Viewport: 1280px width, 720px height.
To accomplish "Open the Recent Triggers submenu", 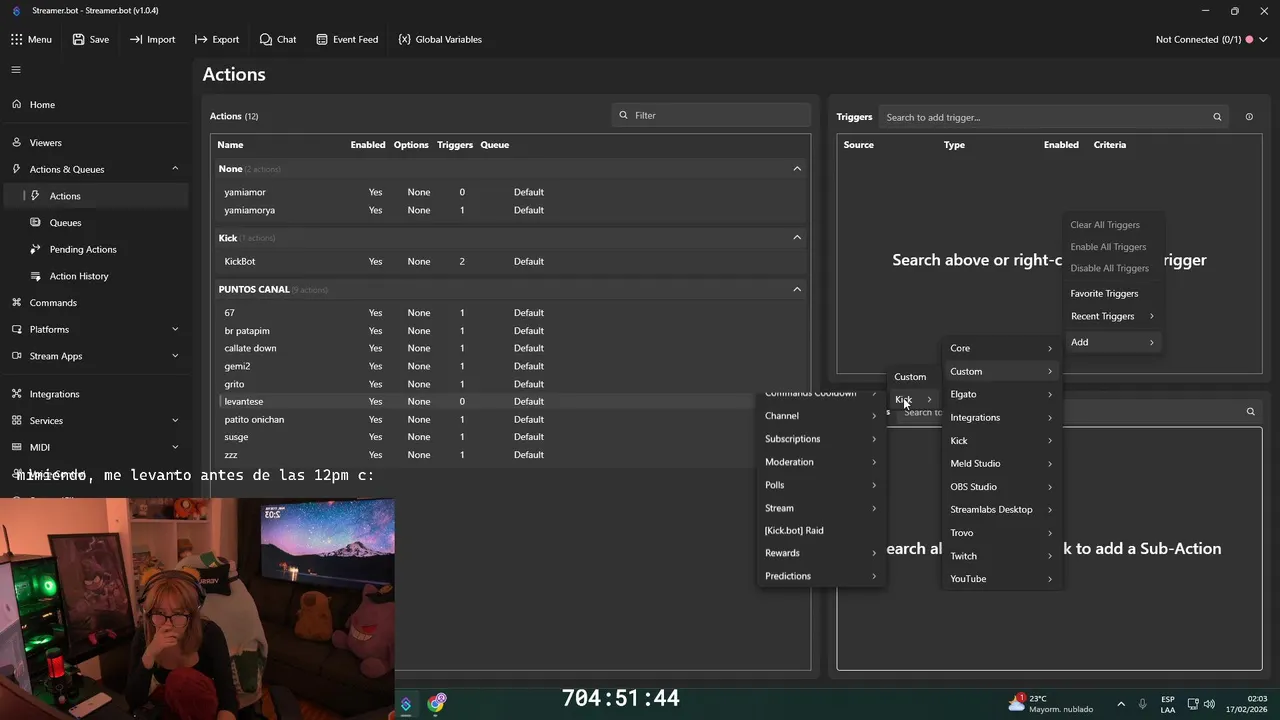I will click(x=1112, y=316).
